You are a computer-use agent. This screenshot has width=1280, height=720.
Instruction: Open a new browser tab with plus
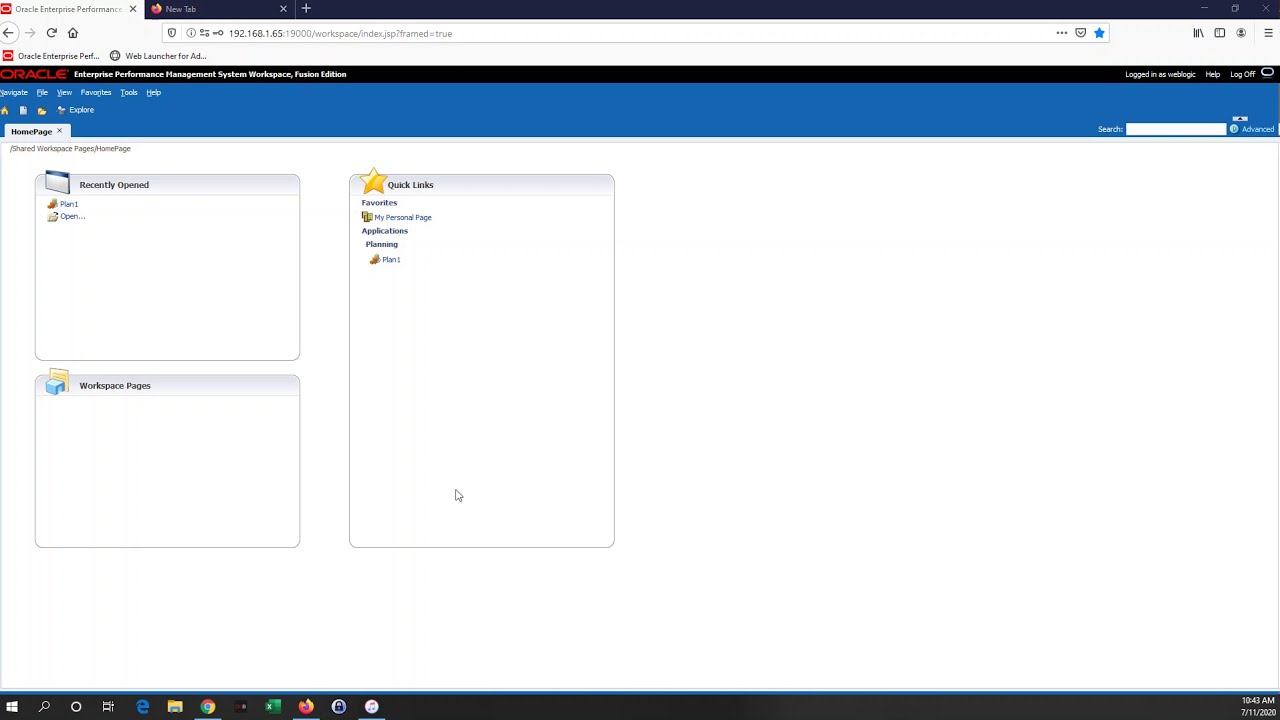[x=306, y=9]
